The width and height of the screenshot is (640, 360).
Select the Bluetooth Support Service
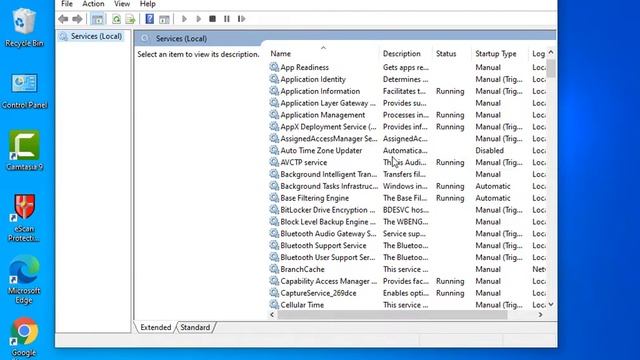(x=323, y=245)
